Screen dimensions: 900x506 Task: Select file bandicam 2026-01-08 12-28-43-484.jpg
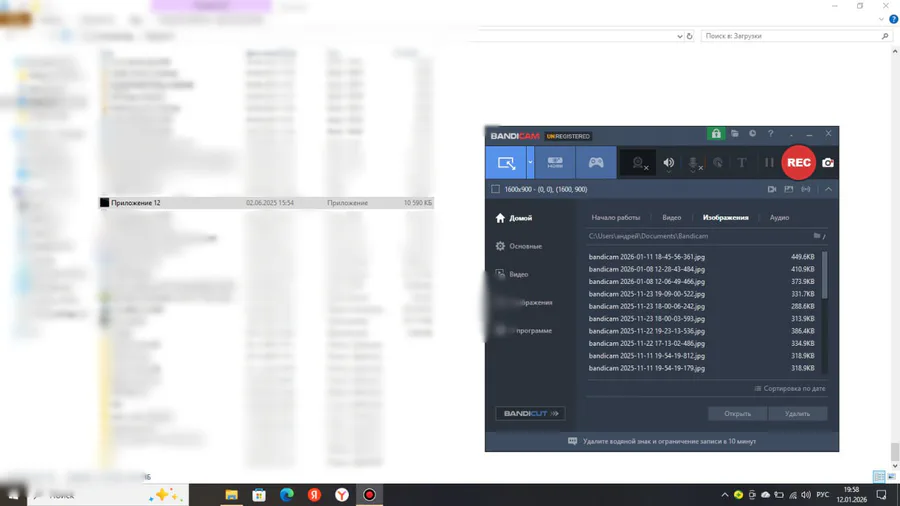pyautogui.click(x=701, y=269)
